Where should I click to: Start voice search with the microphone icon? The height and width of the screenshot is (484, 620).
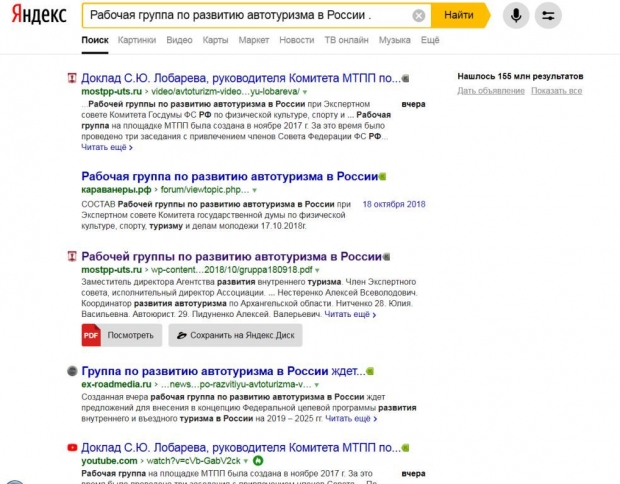click(x=516, y=16)
